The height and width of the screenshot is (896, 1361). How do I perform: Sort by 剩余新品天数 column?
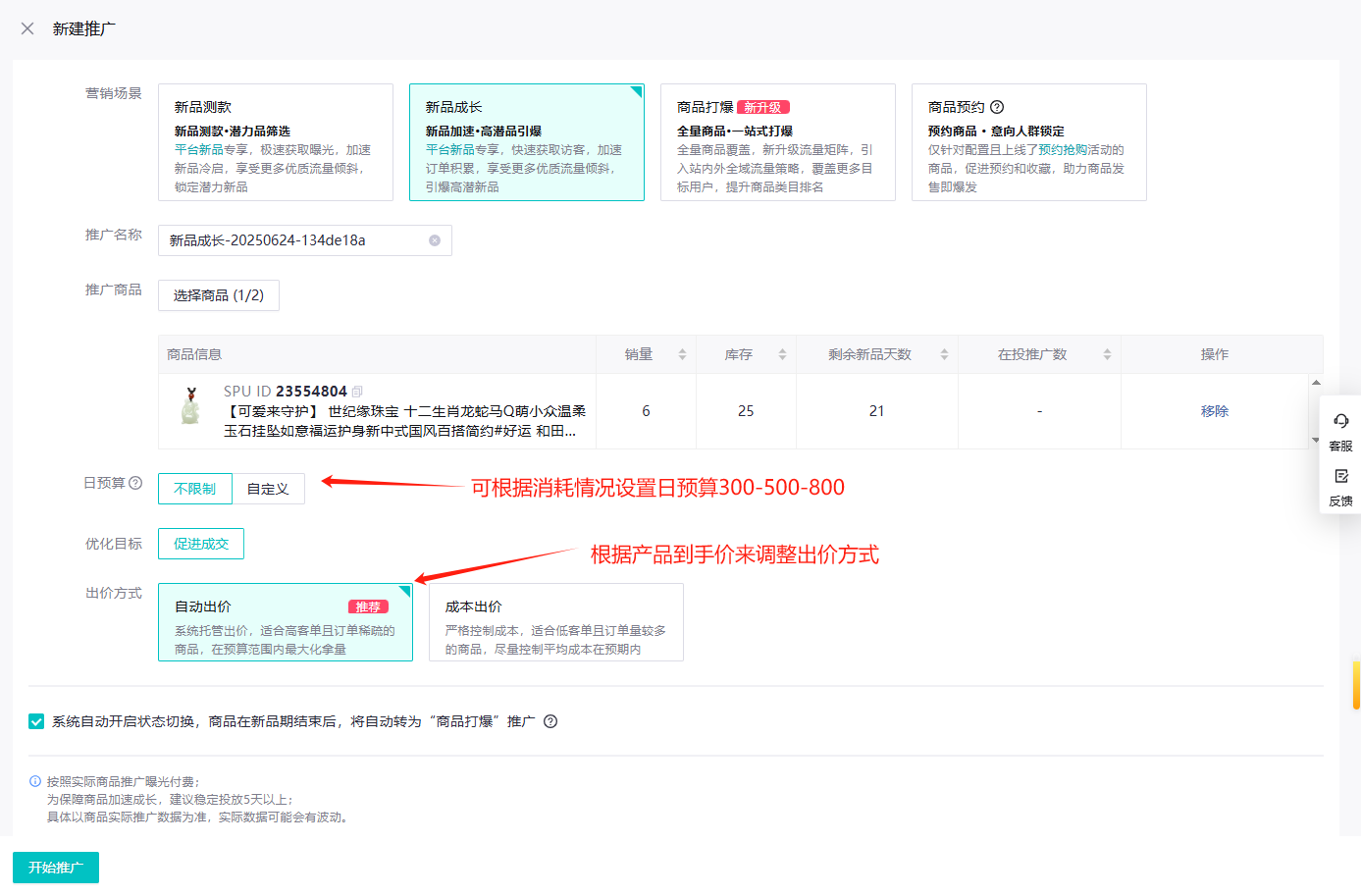click(944, 354)
